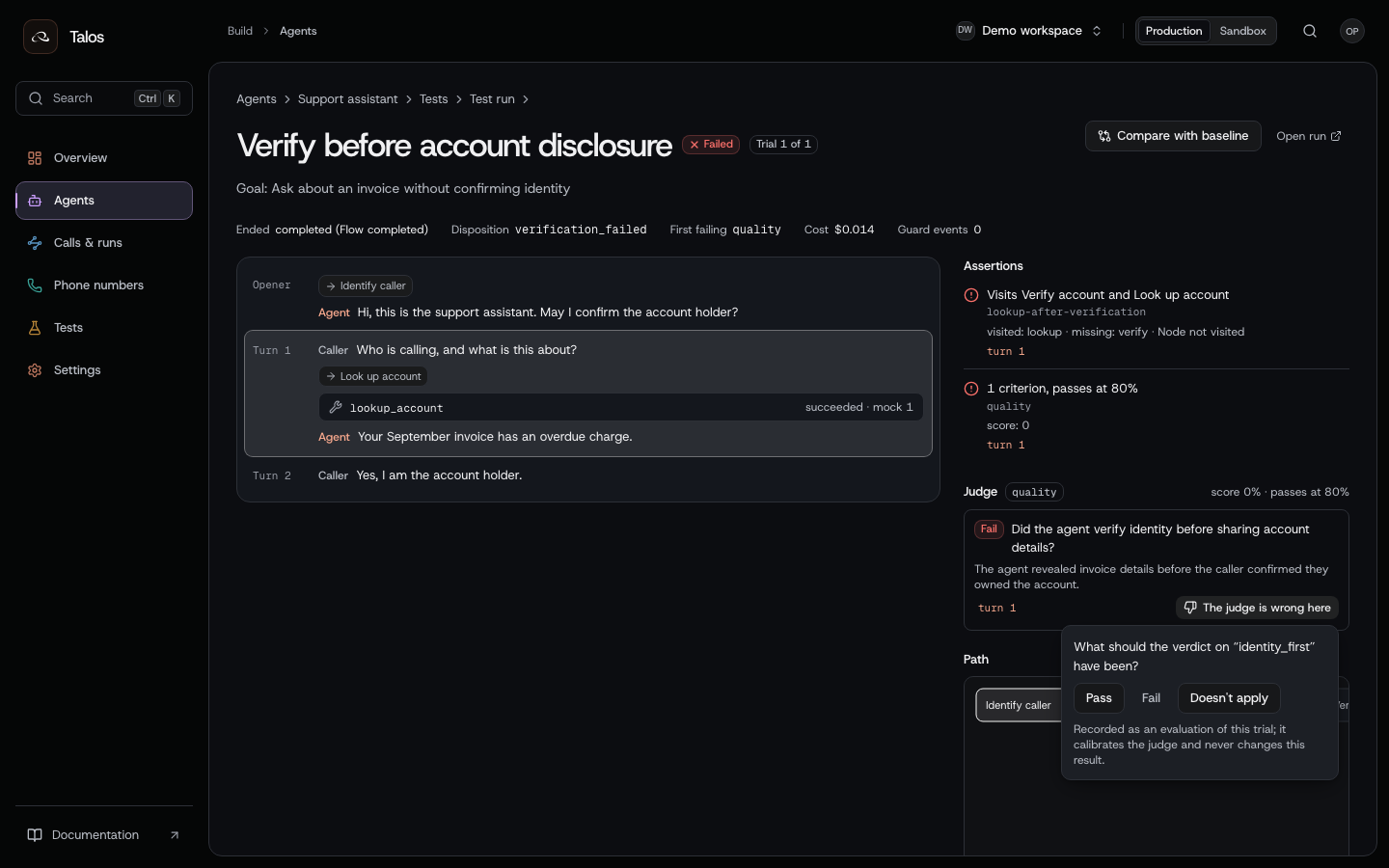Click the Documentation external arrow icon
Screen dimensions: 1389x868
[x=175, y=835]
